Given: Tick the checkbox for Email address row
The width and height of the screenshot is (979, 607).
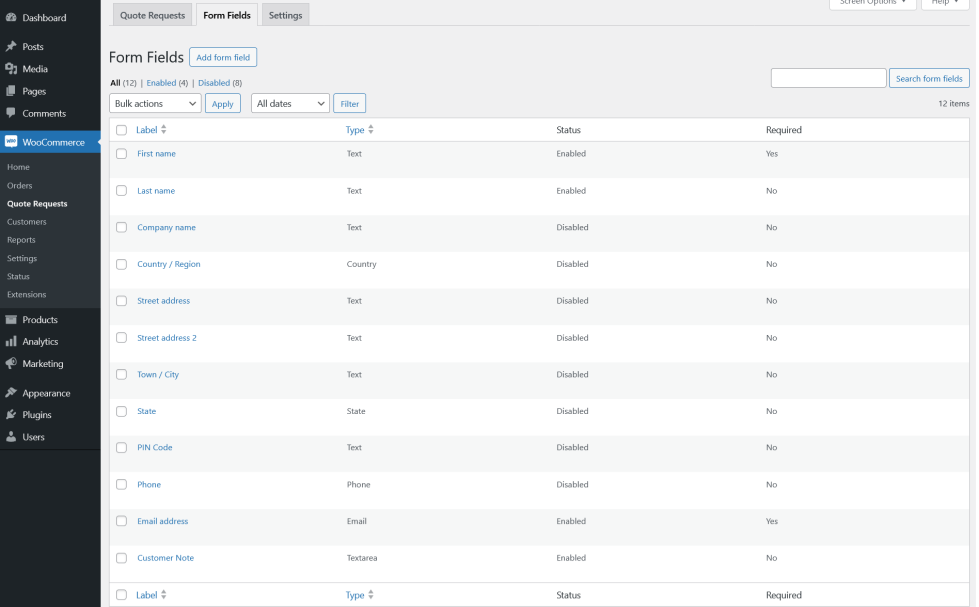Looking at the screenshot, I should [122, 521].
